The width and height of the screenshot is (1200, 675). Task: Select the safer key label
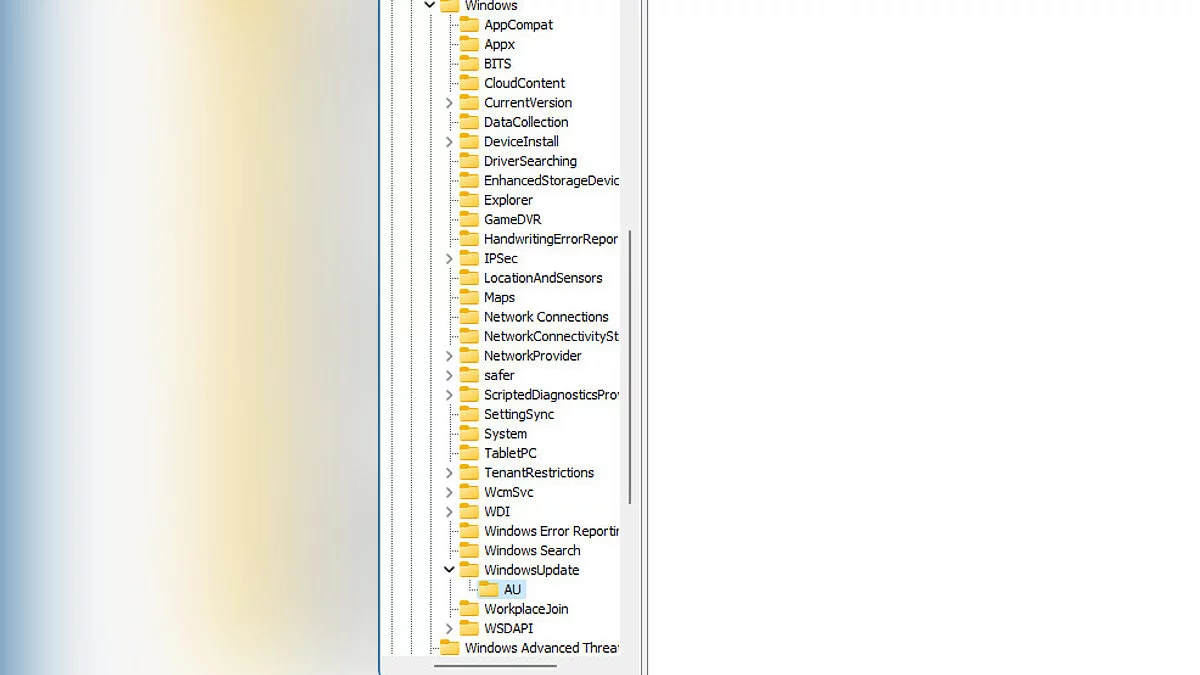(499, 376)
